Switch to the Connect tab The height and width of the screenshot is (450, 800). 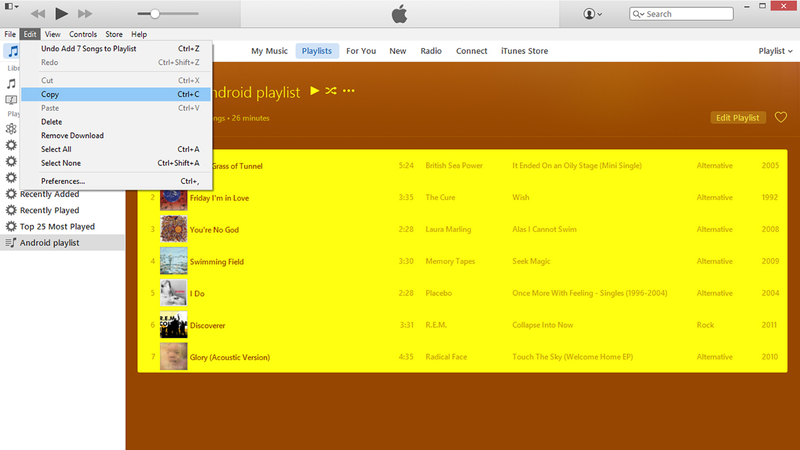tap(471, 51)
